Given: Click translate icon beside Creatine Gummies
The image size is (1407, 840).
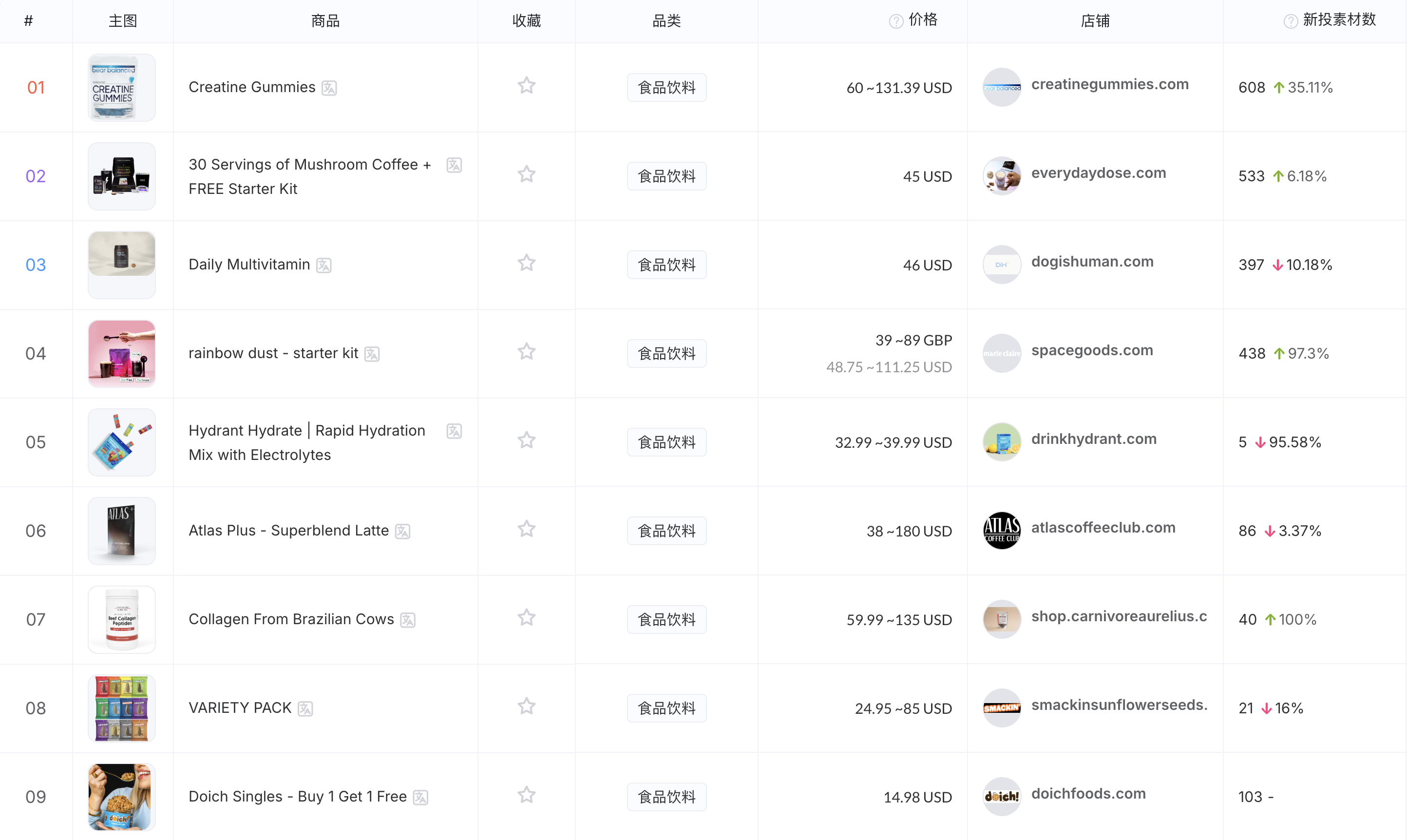Looking at the screenshot, I should tap(329, 88).
